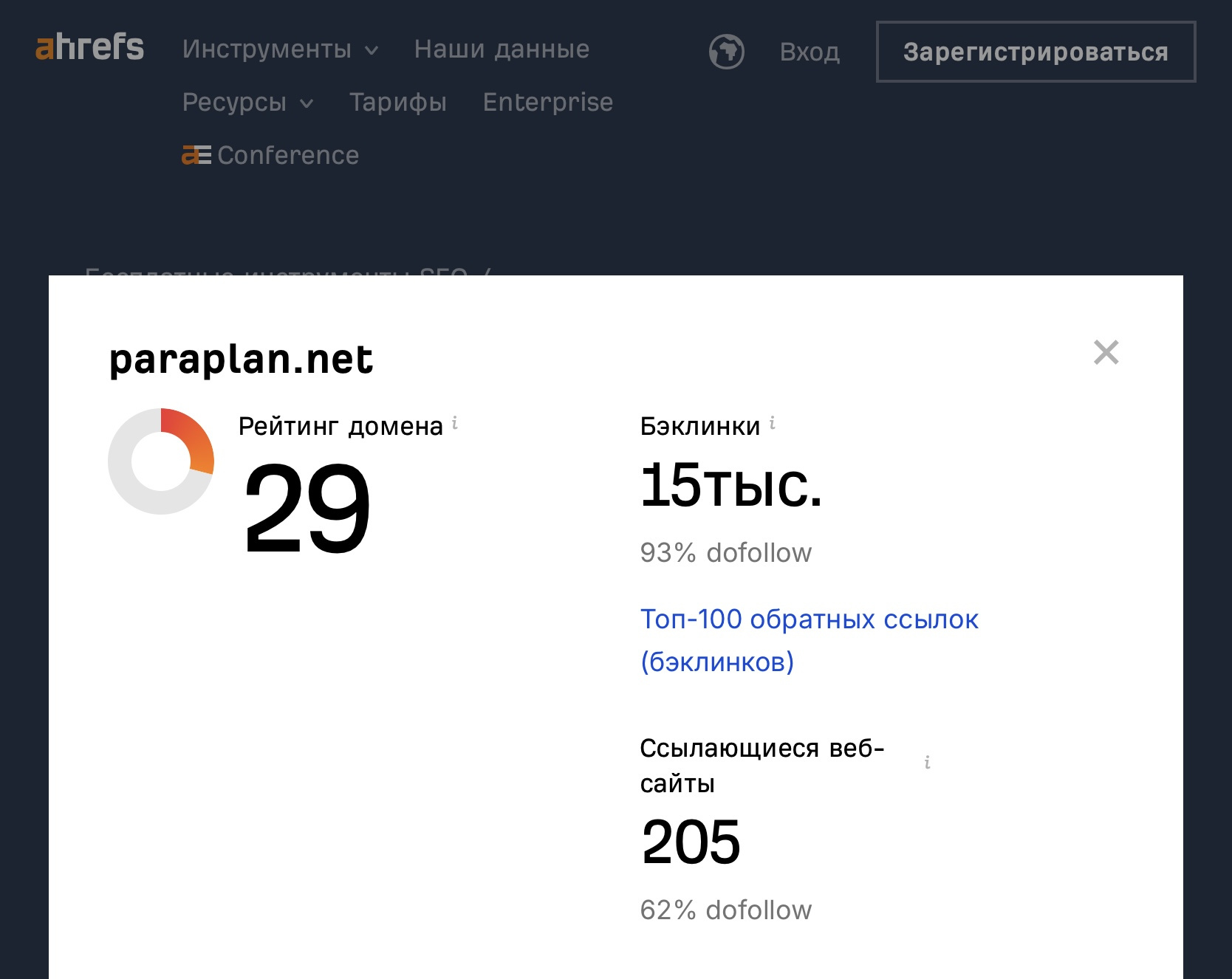
Task: Close the paraplan.net results popup
Action: 1106,352
